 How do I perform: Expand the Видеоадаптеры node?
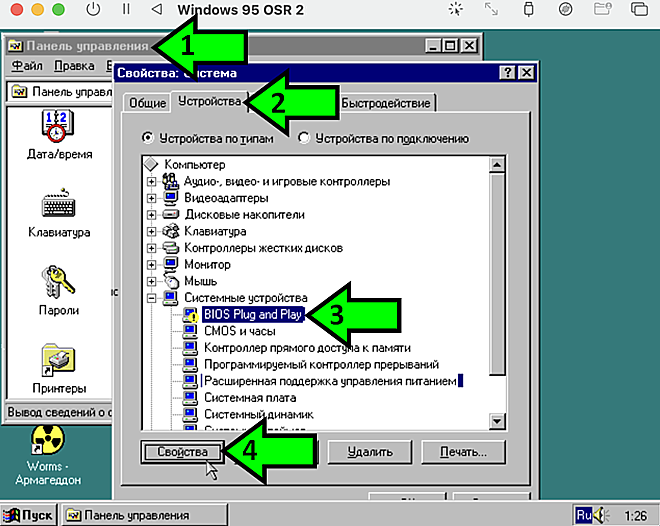(x=152, y=198)
